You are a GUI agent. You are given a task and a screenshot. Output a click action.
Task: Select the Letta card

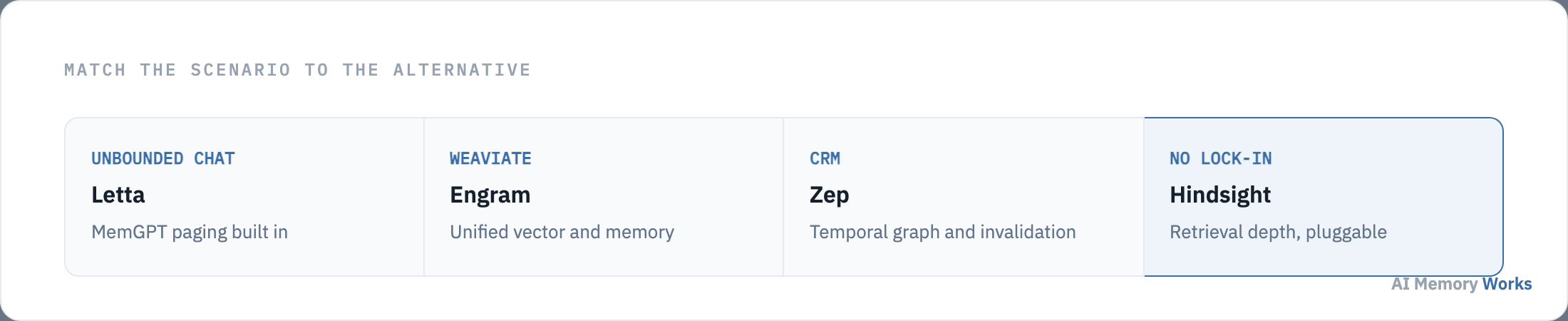244,197
